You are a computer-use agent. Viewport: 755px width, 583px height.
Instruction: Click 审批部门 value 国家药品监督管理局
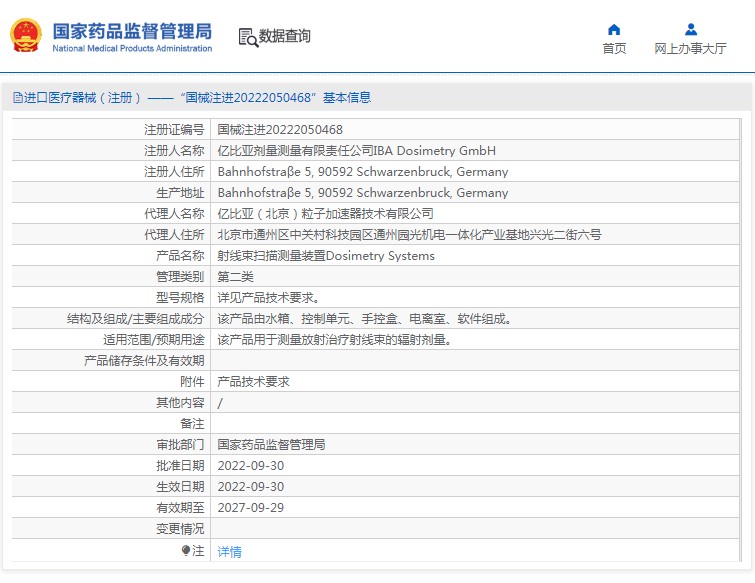coord(271,444)
